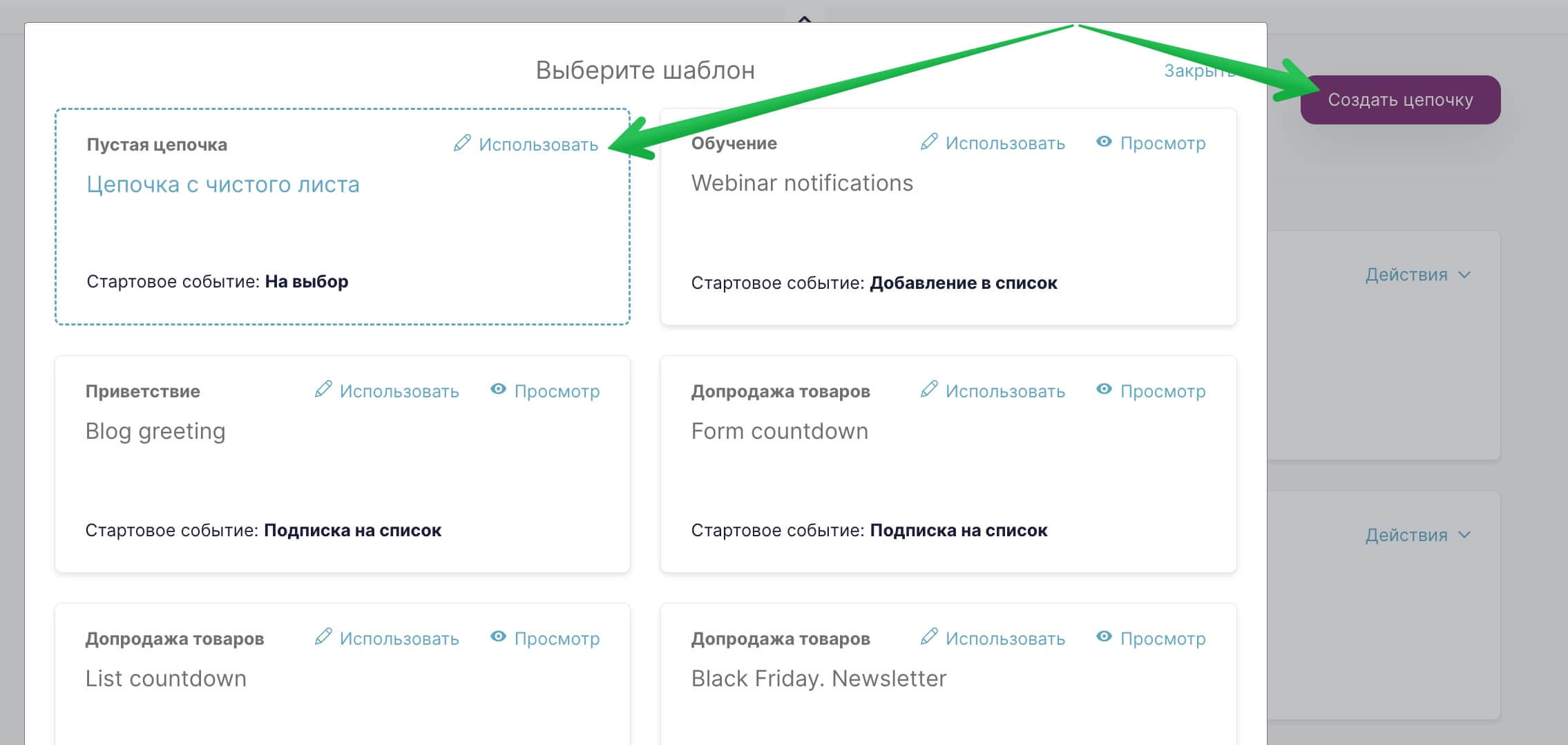Select the empty chain dashed card
This screenshot has width=1568, height=745.
343,216
